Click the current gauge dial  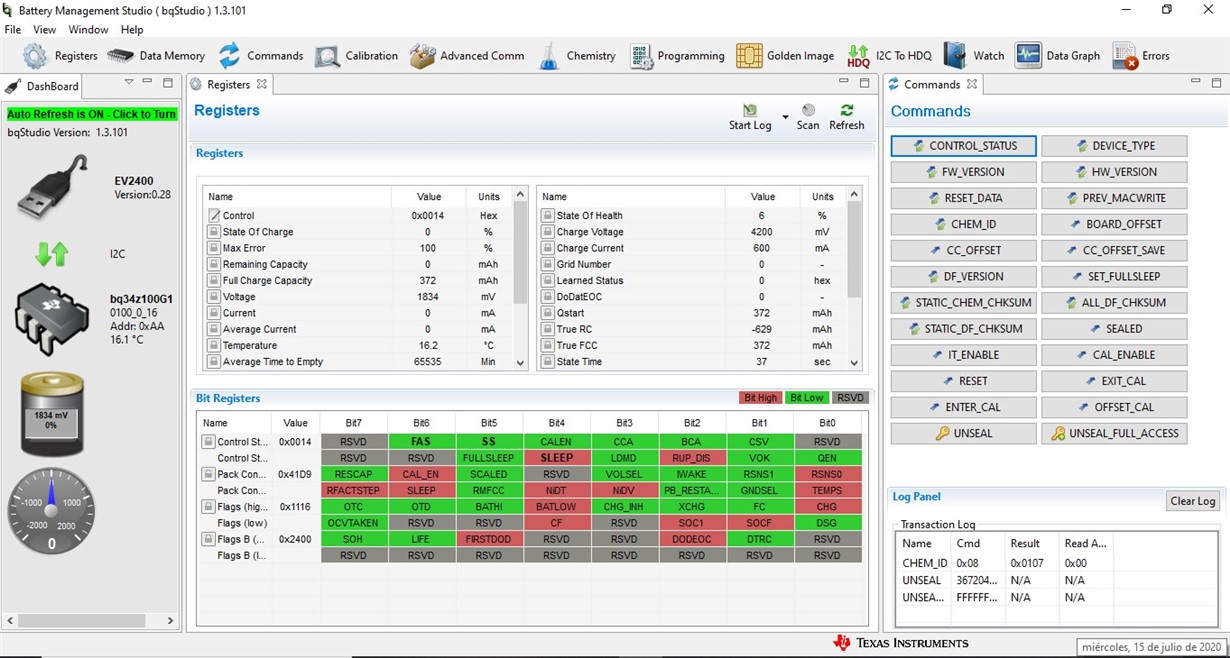[x=52, y=510]
